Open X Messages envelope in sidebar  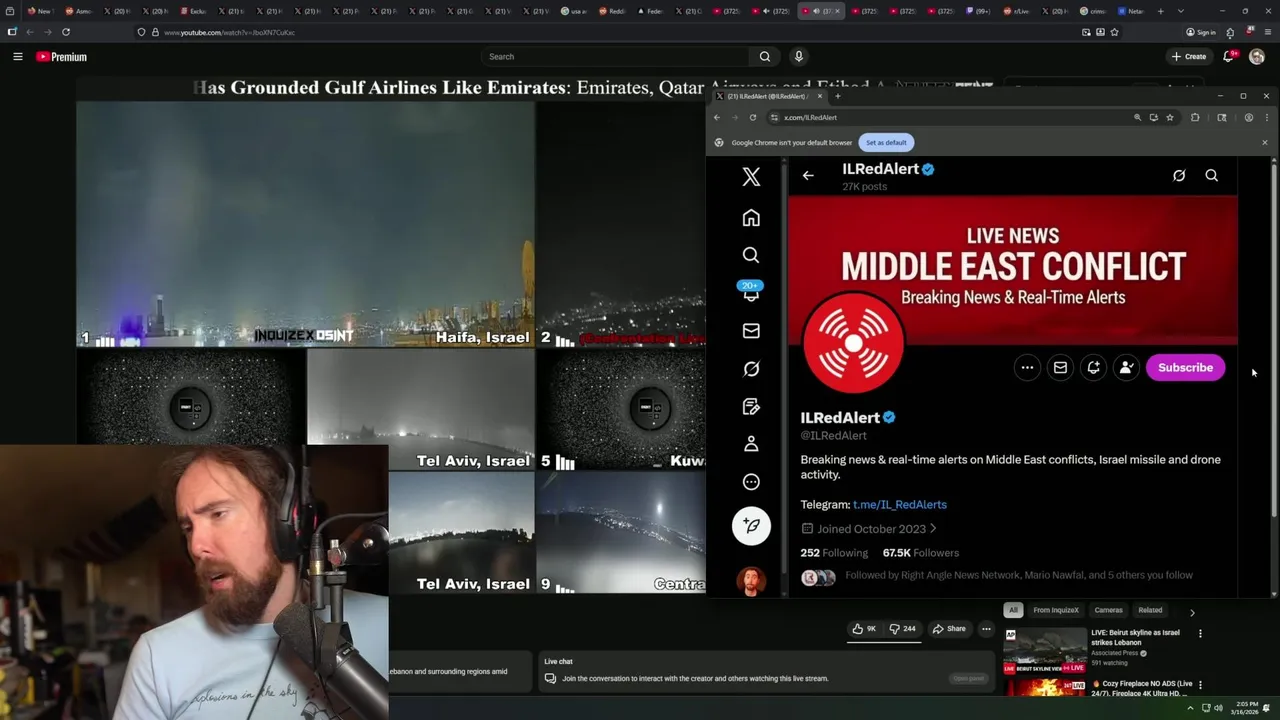coord(751,331)
